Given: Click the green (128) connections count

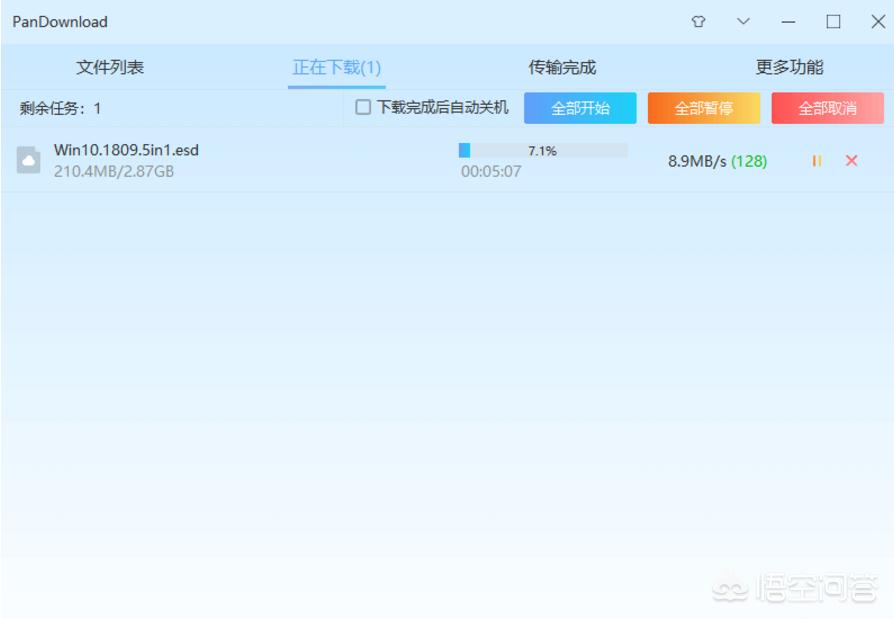Looking at the screenshot, I should [x=749, y=161].
